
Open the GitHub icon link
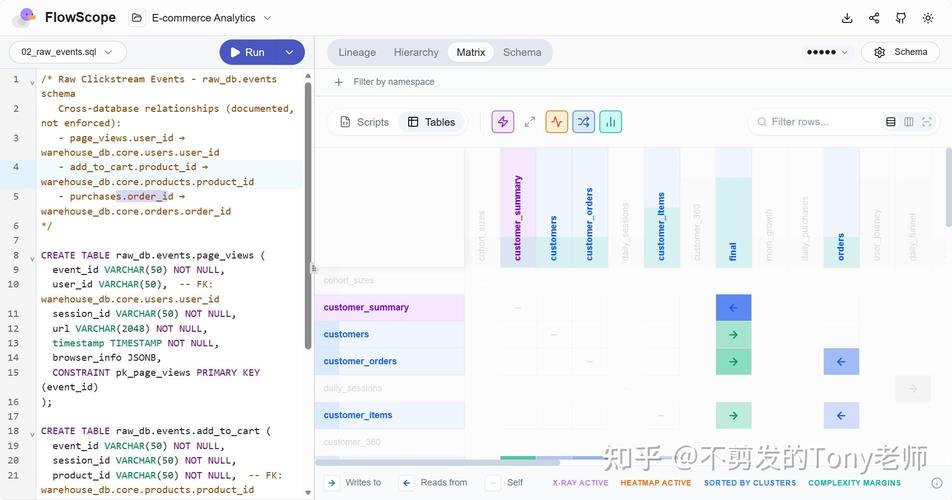pos(901,18)
